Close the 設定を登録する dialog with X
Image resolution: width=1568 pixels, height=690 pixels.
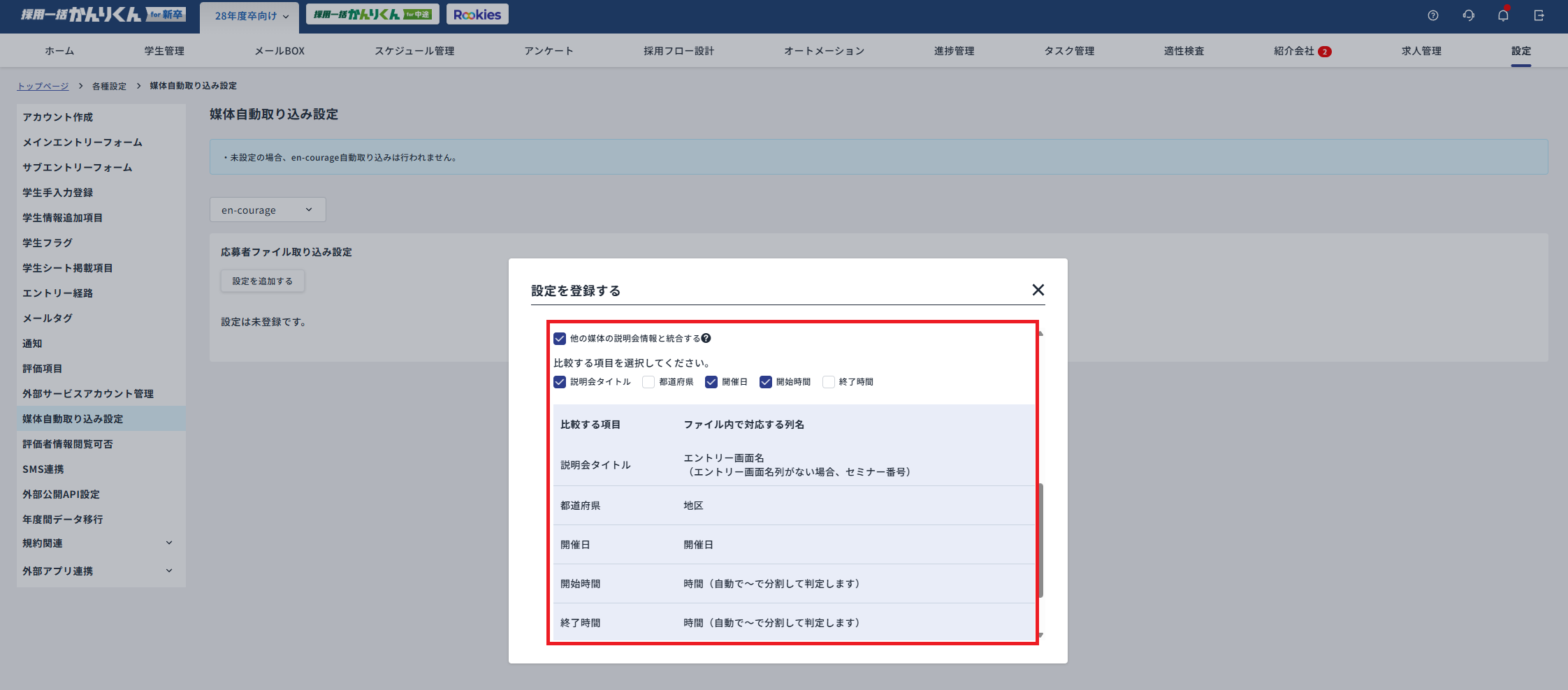[1038, 290]
